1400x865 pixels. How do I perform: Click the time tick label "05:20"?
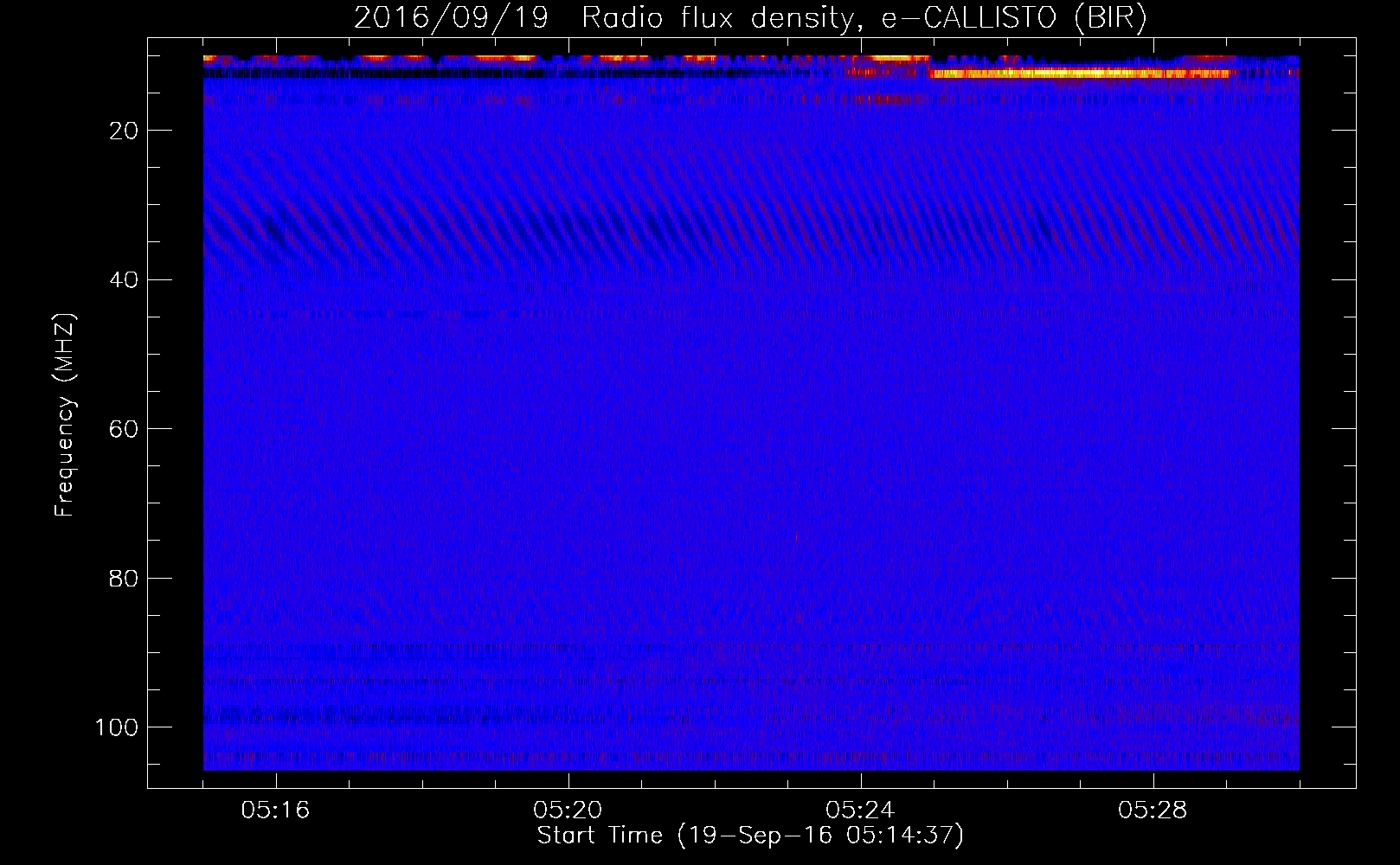click(x=568, y=811)
